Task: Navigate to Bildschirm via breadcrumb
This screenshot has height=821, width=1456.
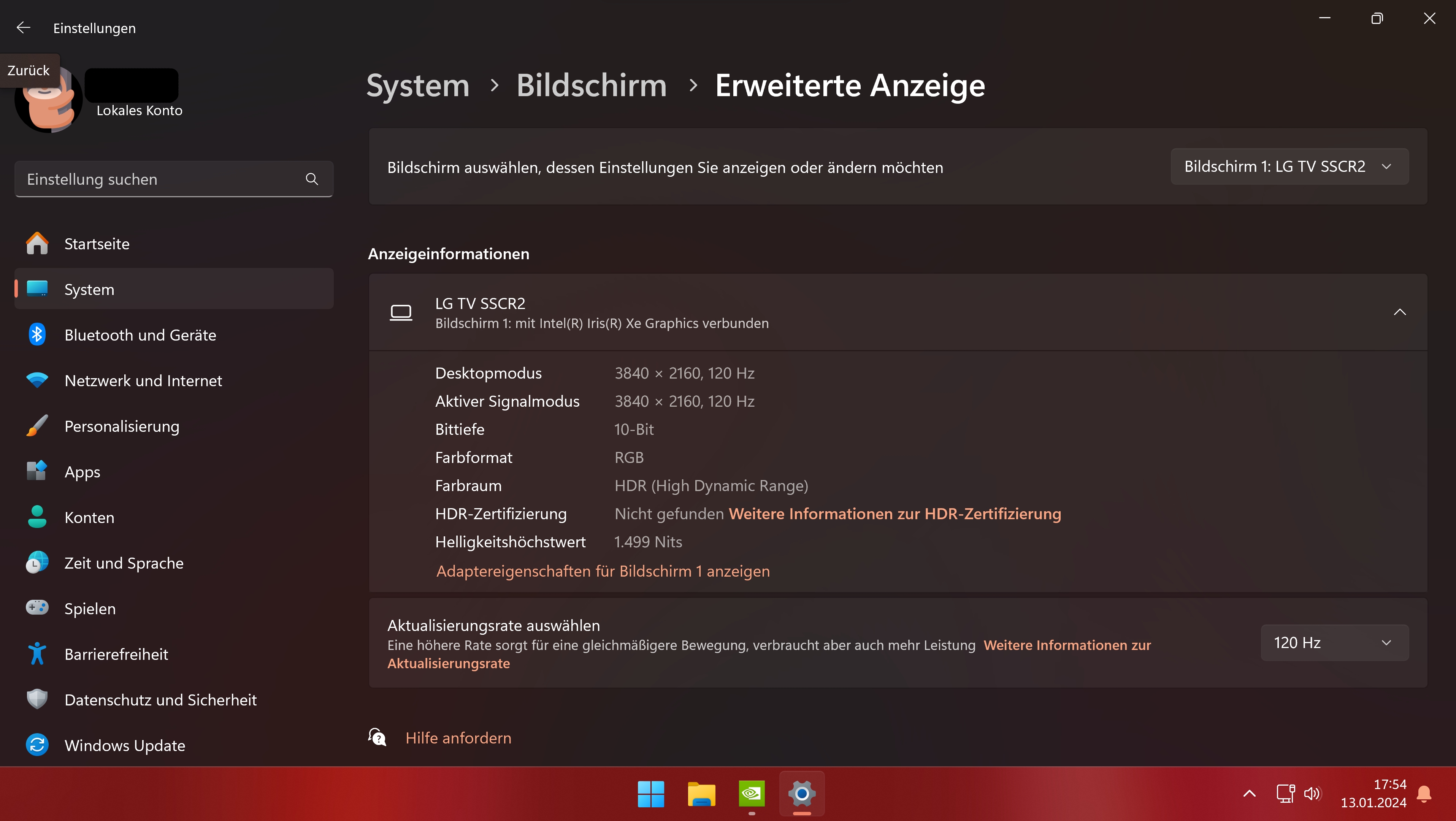Action: [591, 85]
